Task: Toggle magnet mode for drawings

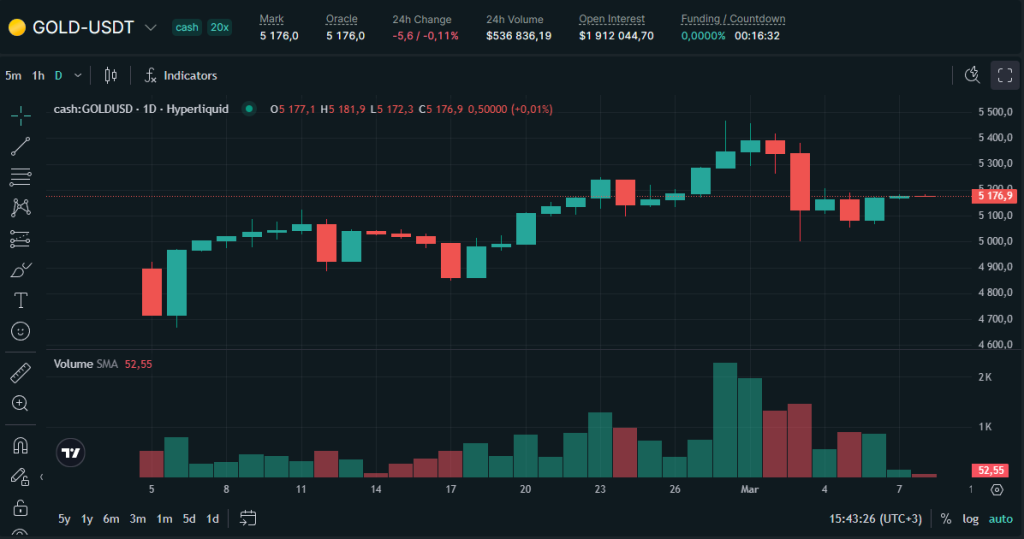Action: point(20,446)
